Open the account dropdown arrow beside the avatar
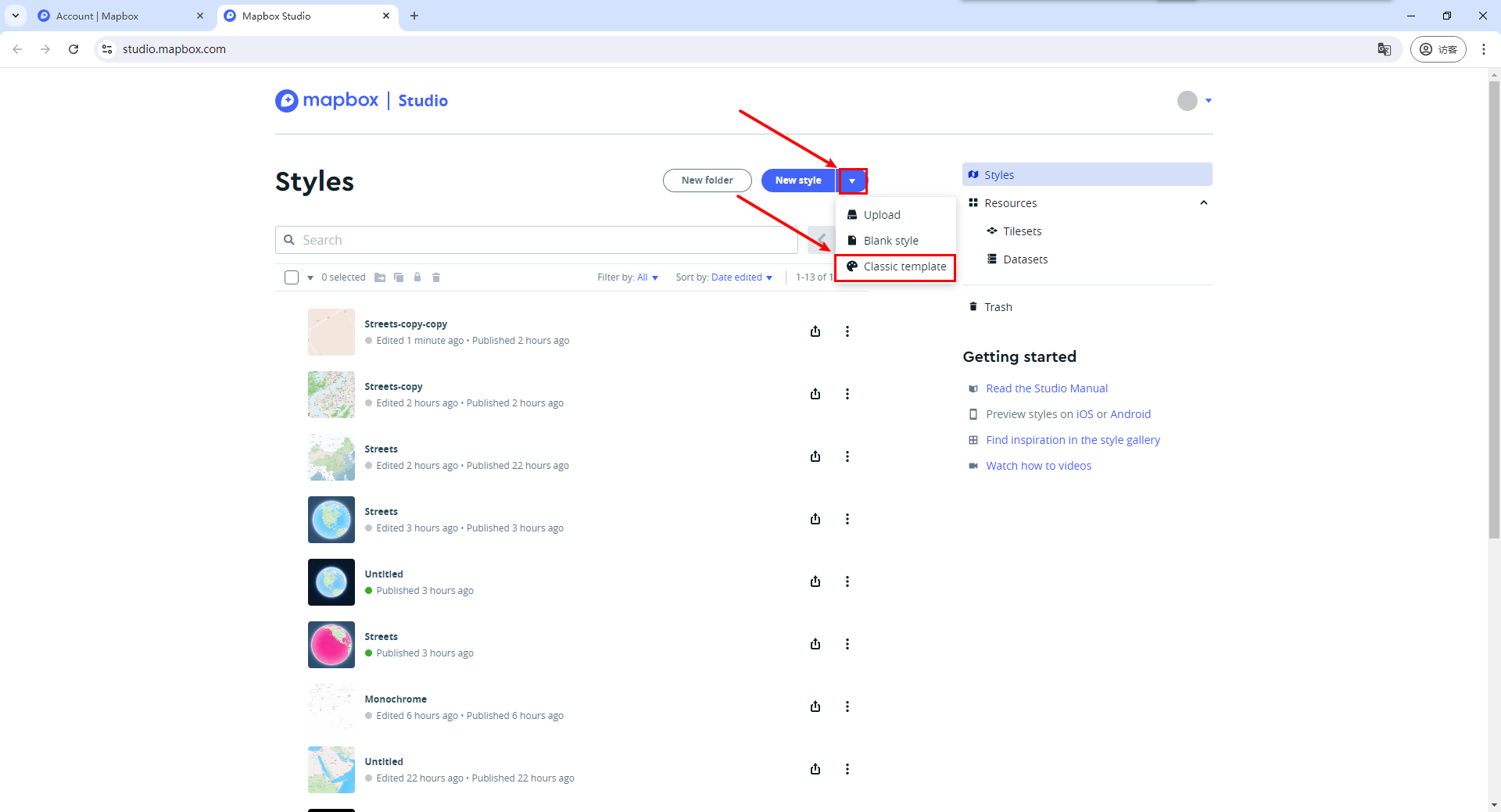Screen dimensions: 1501x812 1209,101
